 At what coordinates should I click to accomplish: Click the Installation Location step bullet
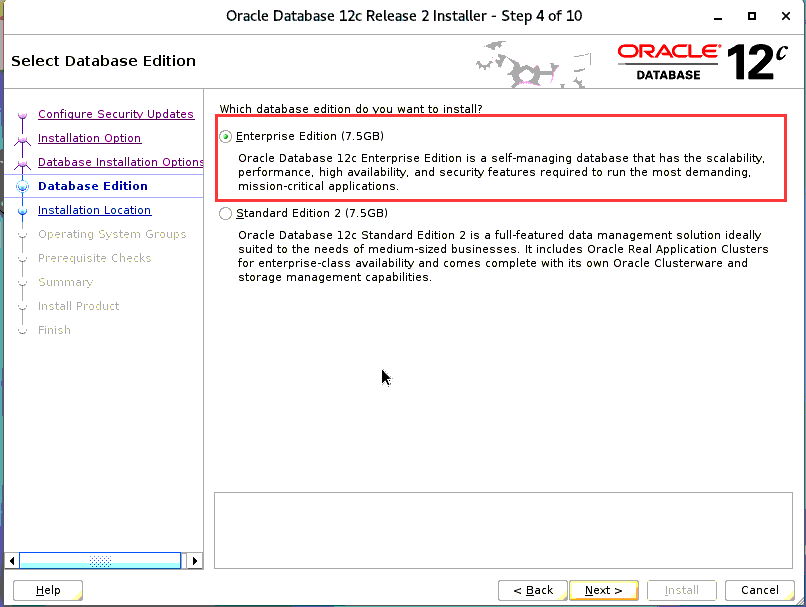22,211
